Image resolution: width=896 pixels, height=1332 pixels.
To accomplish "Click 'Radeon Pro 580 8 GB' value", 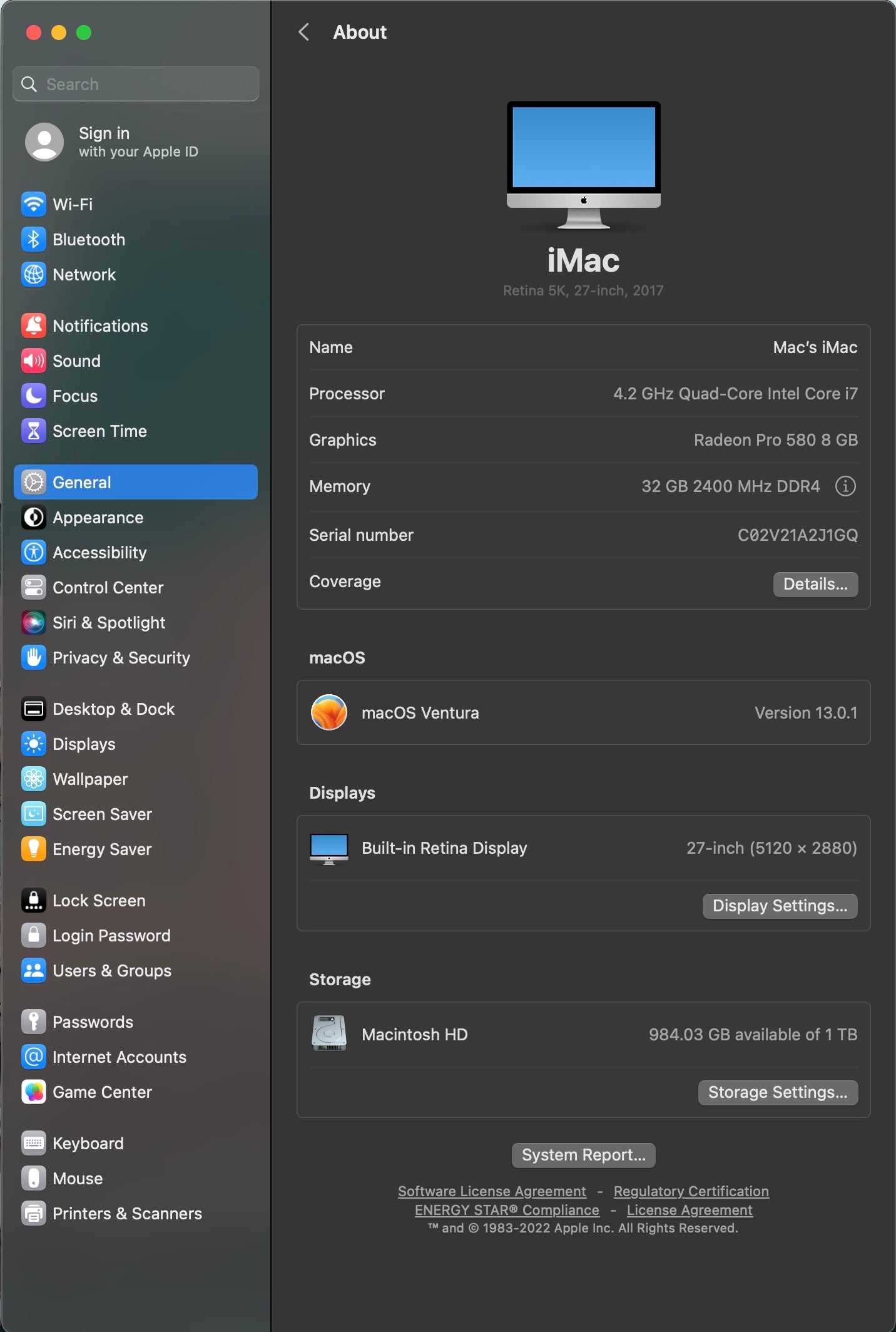I will pyautogui.click(x=776, y=440).
